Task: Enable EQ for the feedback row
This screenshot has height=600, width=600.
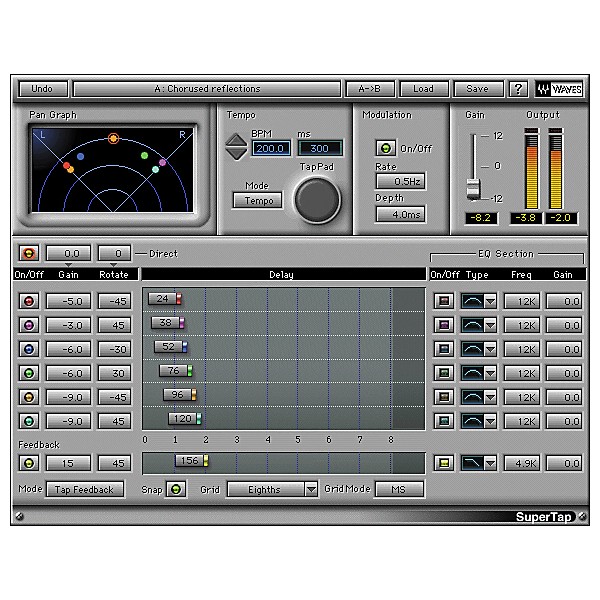Action: tap(444, 463)
